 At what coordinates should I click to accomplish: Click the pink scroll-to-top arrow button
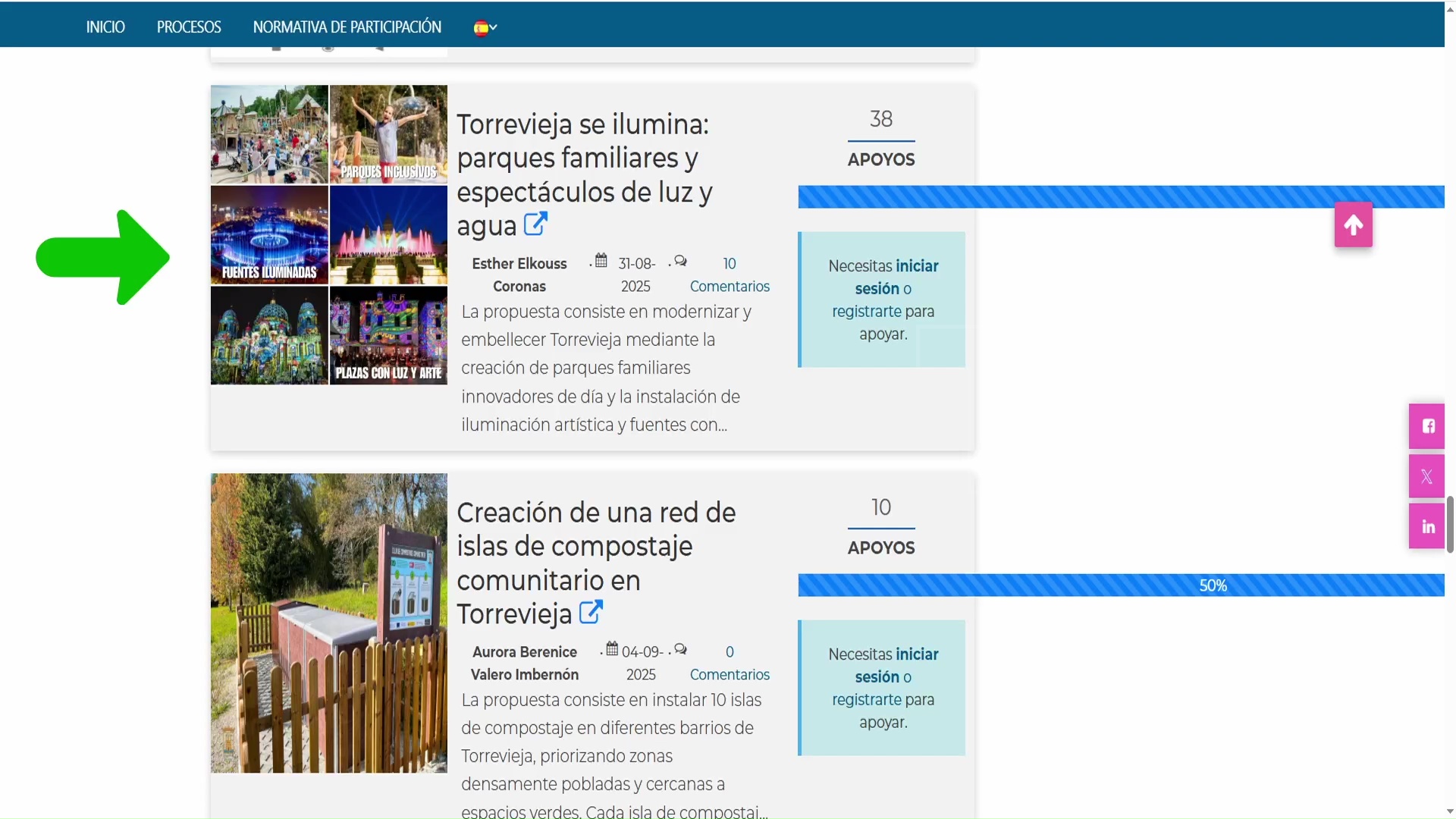click(x=1353, y=224)
